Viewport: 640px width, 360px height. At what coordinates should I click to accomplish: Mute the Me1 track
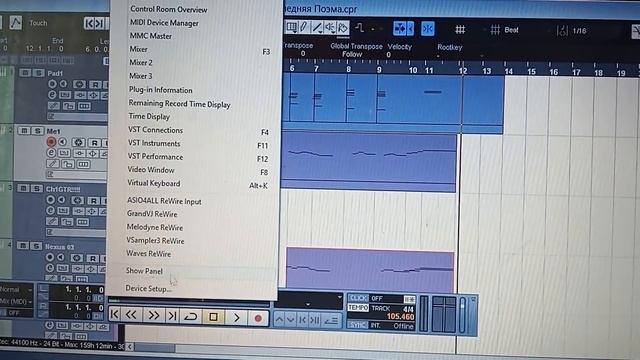[x=24, y=131]
